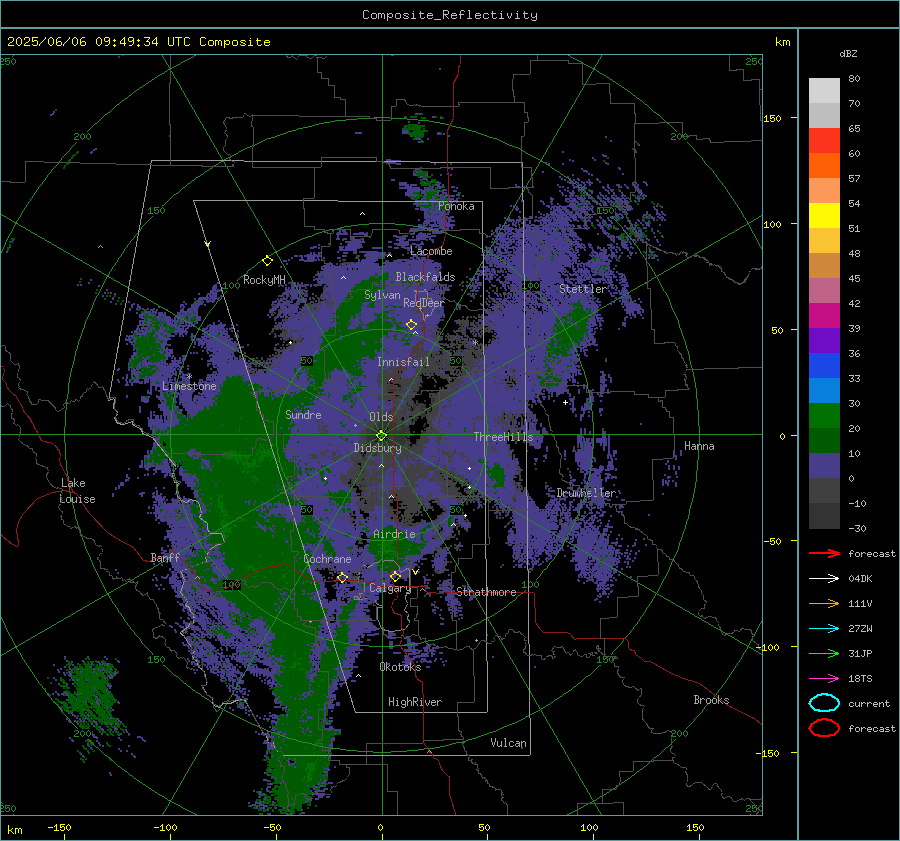
Task: Click the orange 111V arrow legend icon
Action: 824,603
